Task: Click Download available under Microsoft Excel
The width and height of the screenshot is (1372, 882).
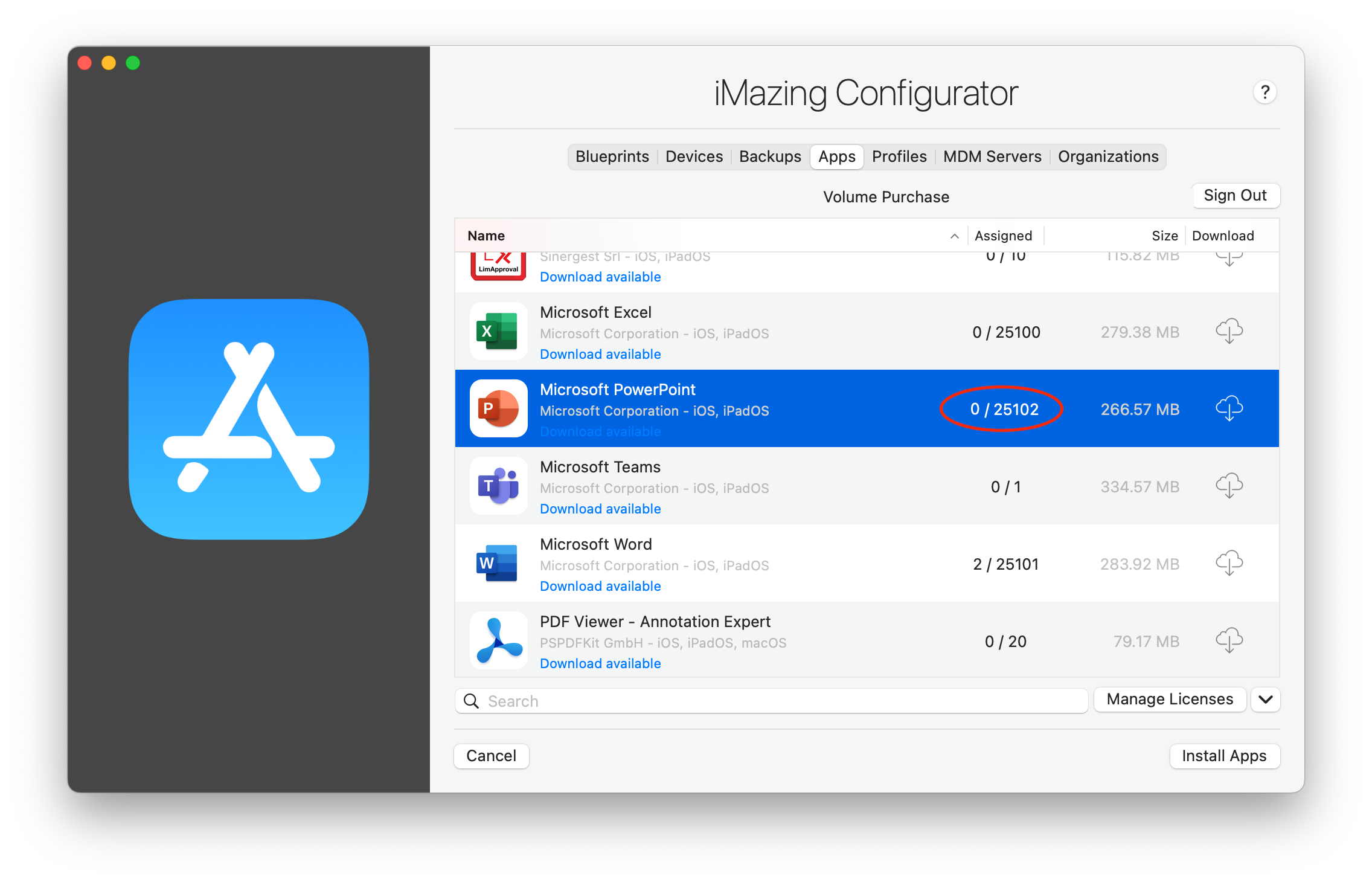Action: pos(600,354)
